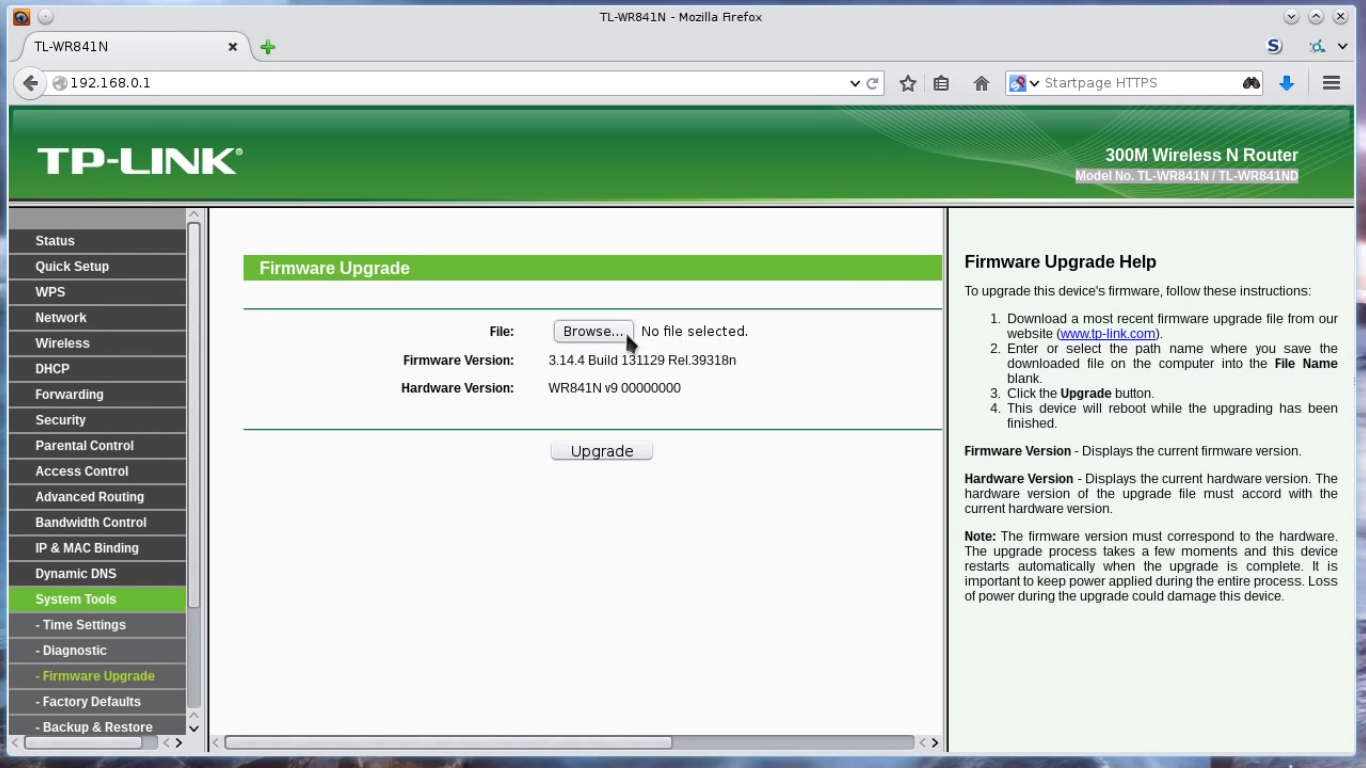Open Advanced Routing settings
1366x768 pixels.
click(97, 497)
